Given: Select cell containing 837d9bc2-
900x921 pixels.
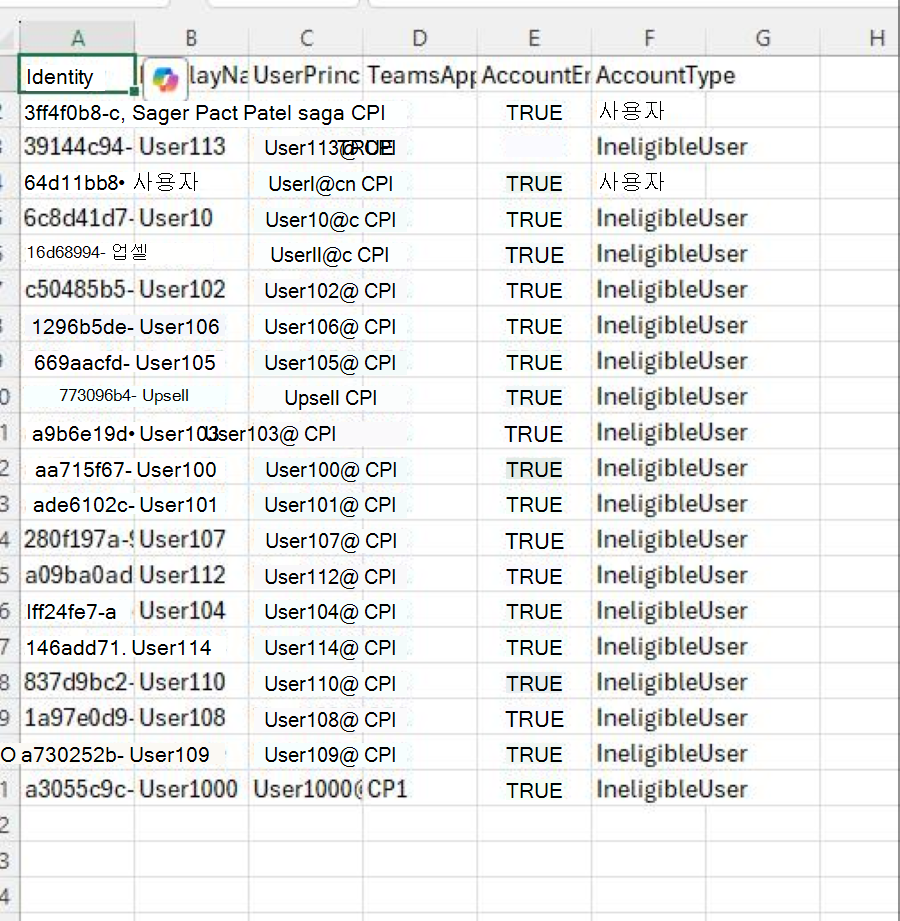Looking at the screenshot, I should click(78, 682).
